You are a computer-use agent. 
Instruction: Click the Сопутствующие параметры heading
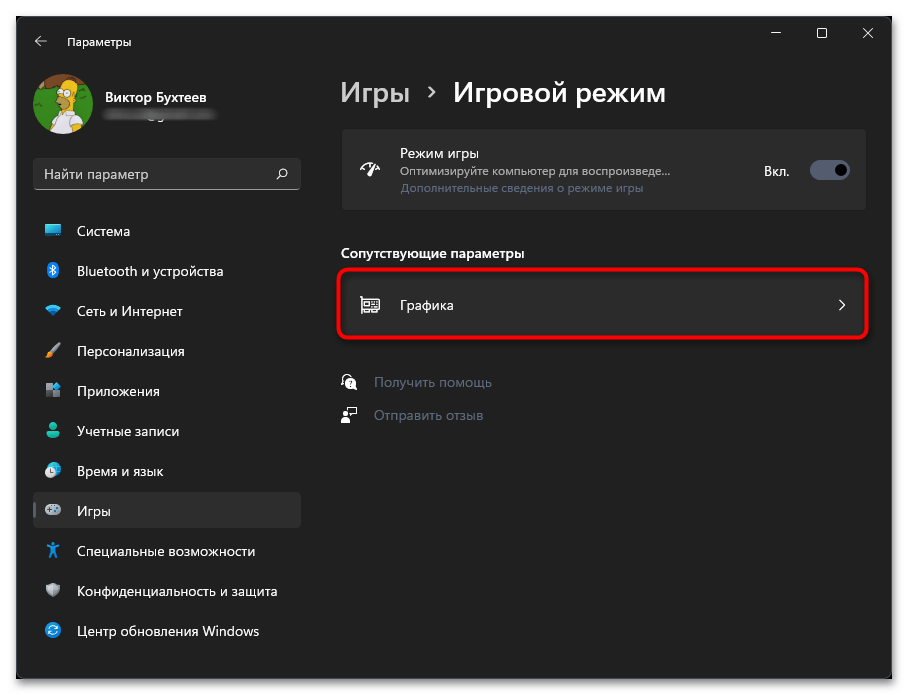tap(433, 253)
